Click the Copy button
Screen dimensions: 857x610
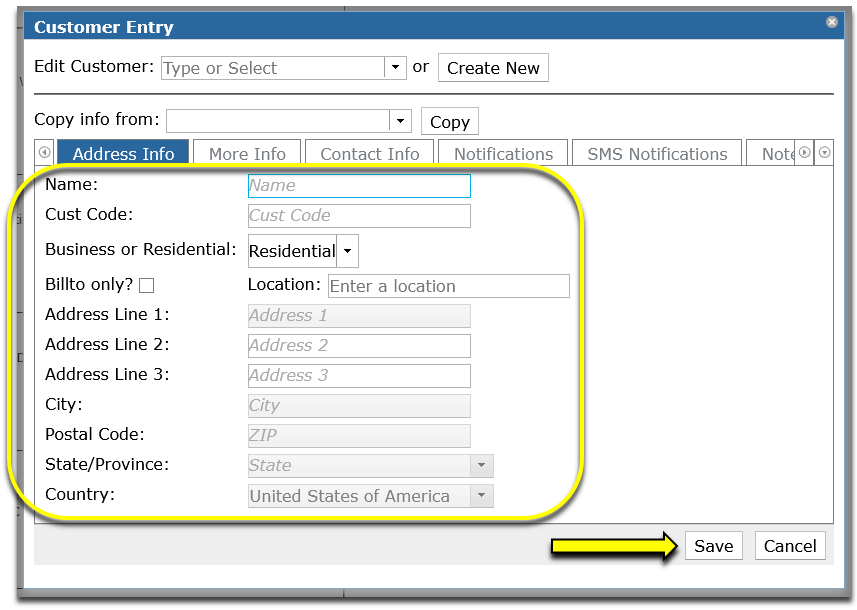(x=450, y=121)
